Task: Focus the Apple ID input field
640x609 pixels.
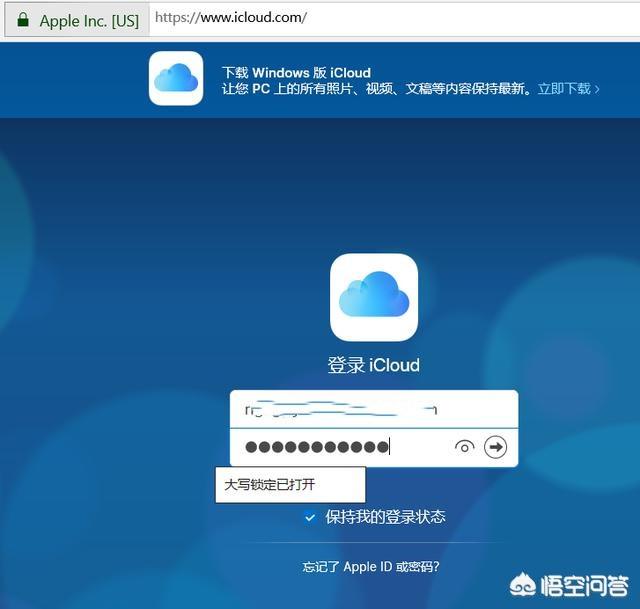Action: tap(374, 409)
